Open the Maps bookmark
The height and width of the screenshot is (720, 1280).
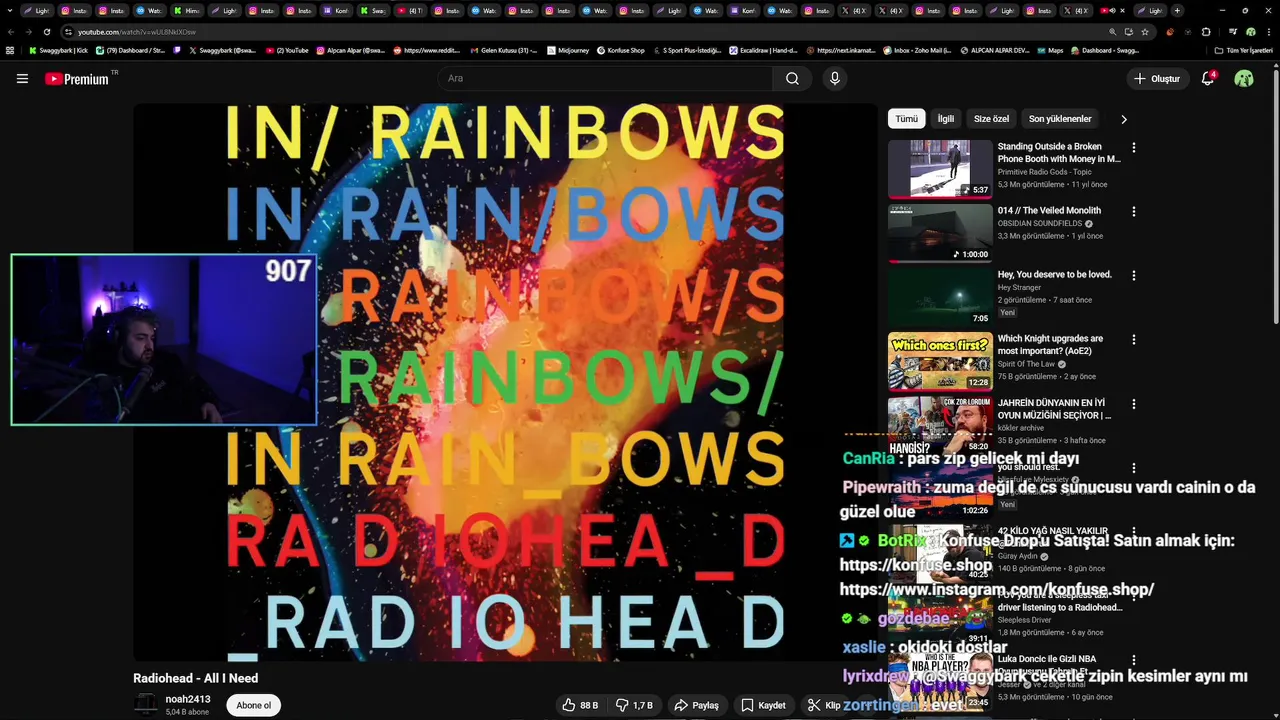[1050, 50]
